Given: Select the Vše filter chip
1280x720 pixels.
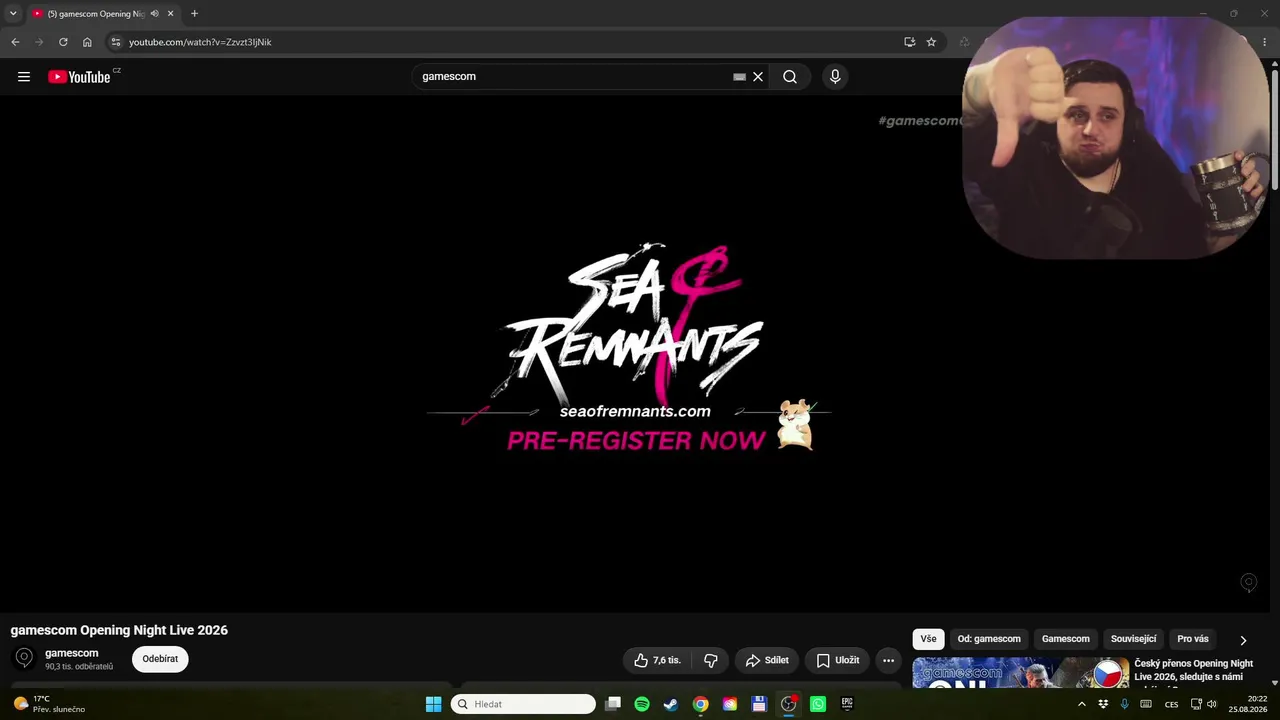Looking at the screenshot, I should pyautogui.click(x=928, y=639).
